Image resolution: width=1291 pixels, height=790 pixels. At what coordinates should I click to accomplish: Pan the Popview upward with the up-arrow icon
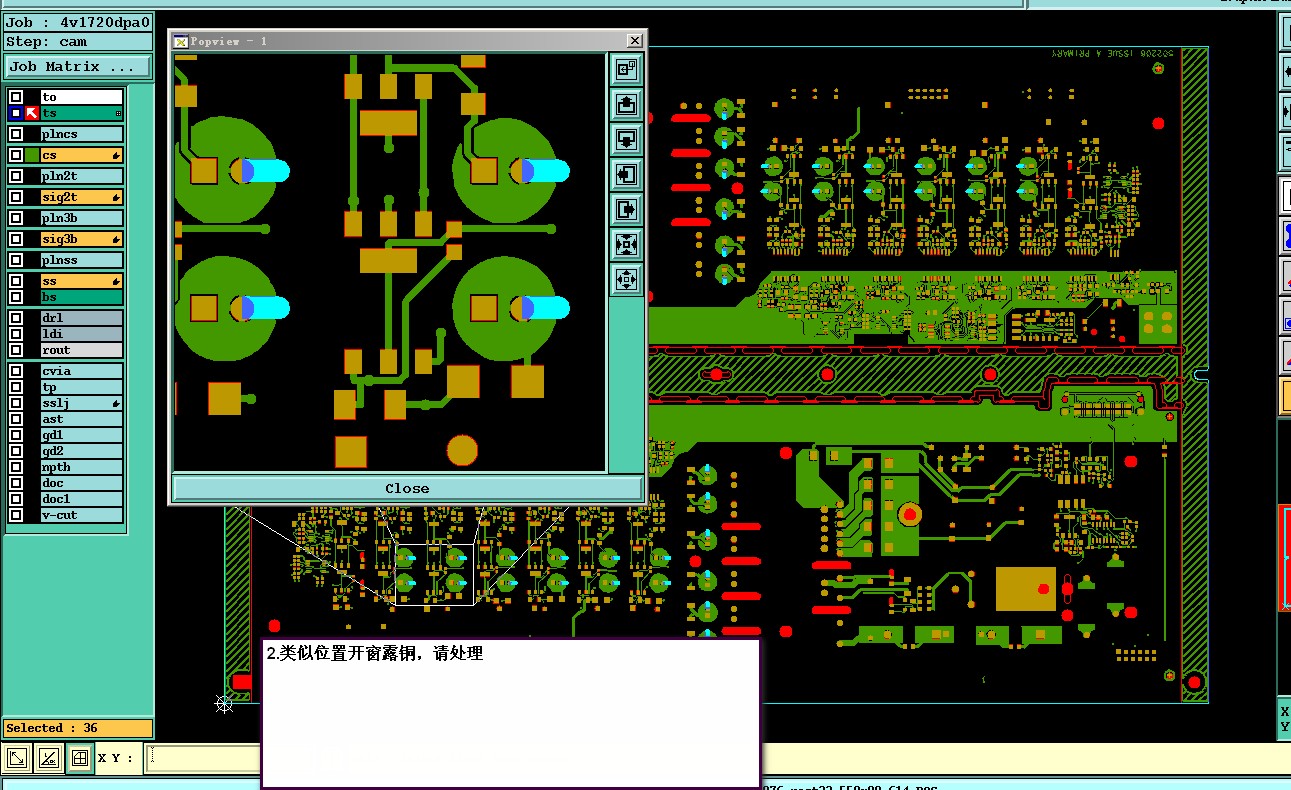626,104
